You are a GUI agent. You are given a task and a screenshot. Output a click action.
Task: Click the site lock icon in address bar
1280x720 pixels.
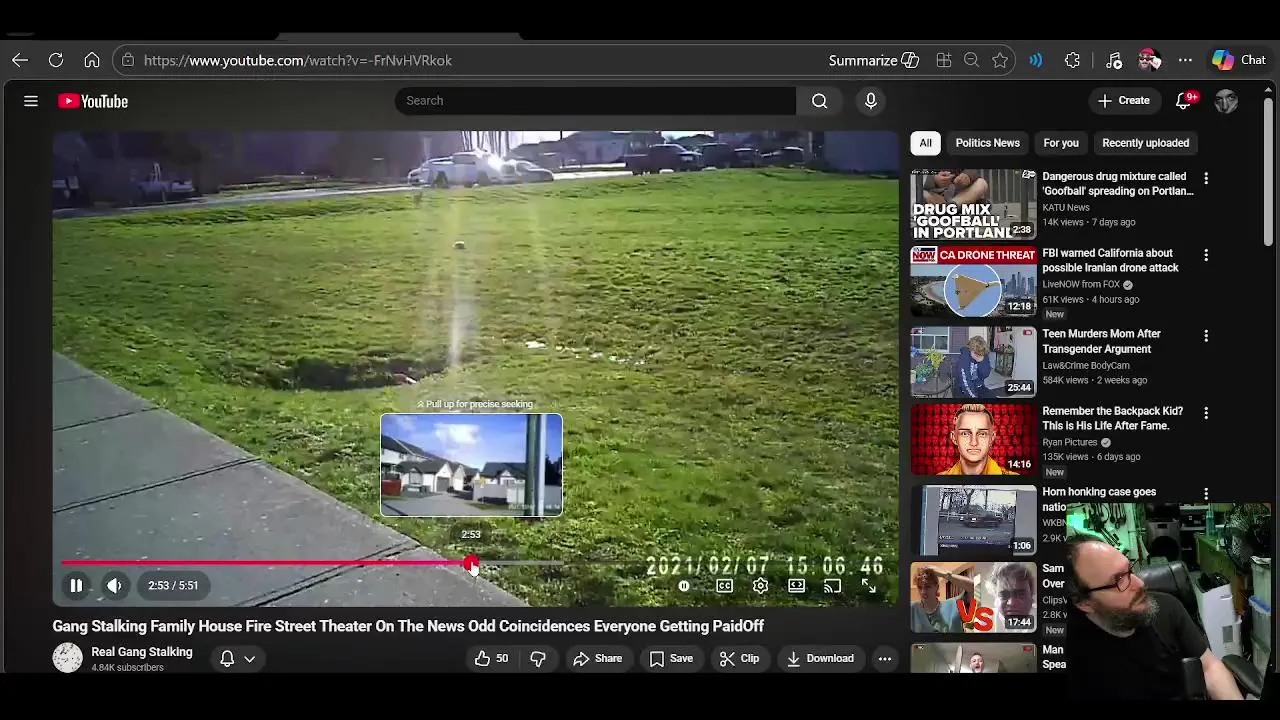point(127,60)
